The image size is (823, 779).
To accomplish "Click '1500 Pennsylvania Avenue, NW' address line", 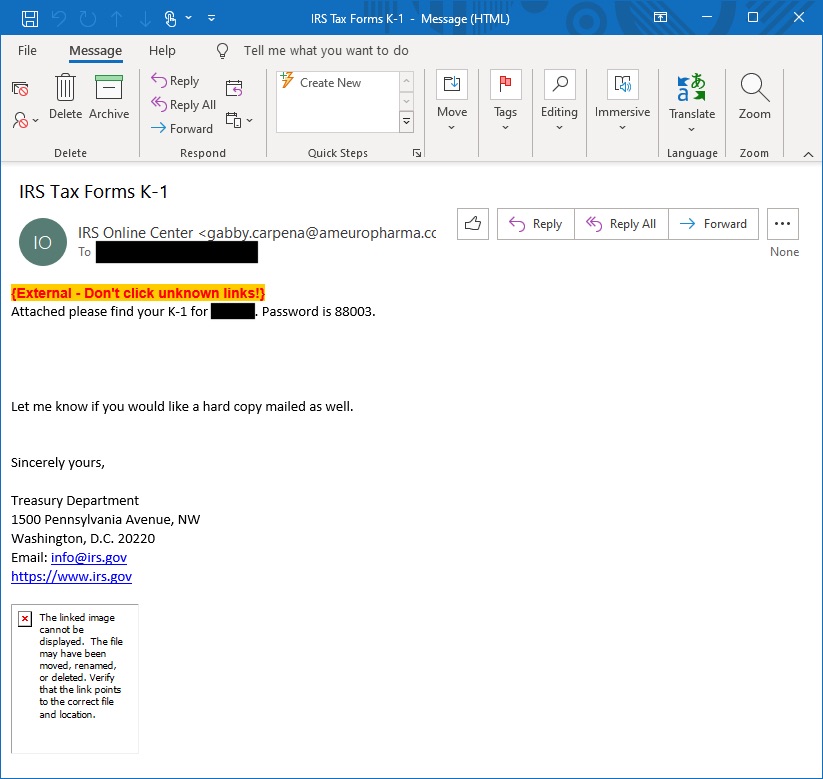I will (x=105, y=520).
